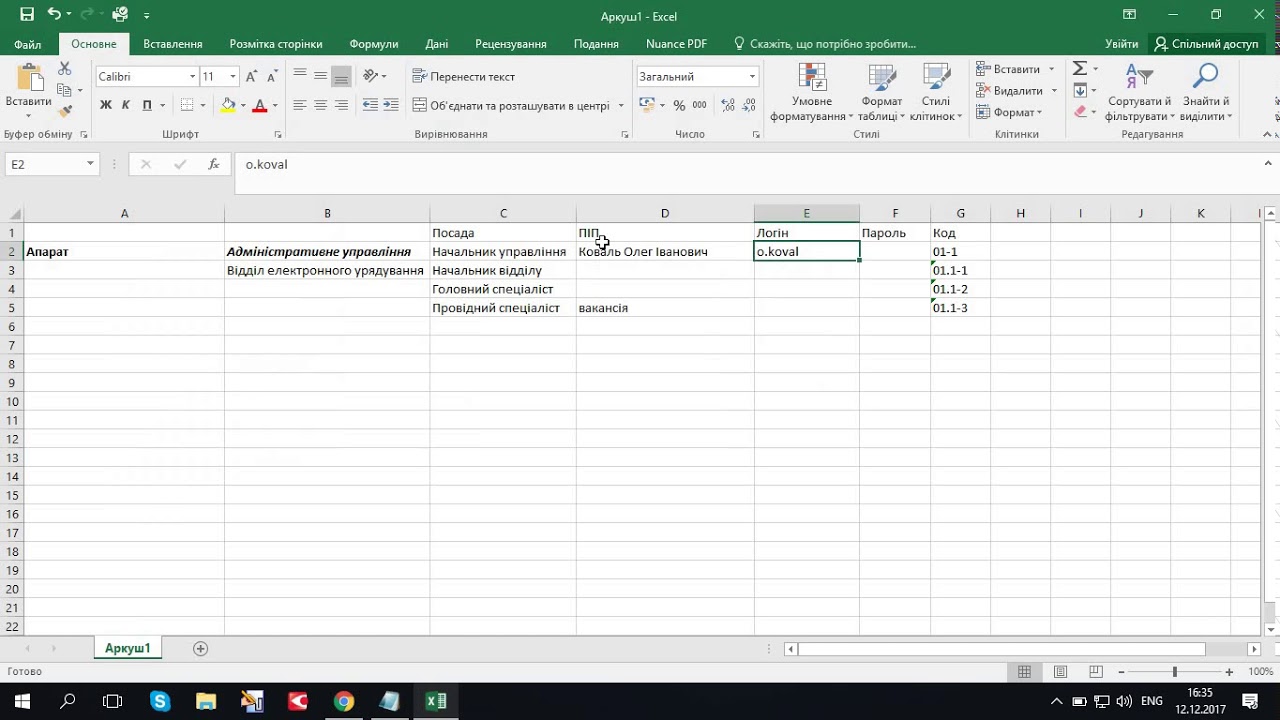Apply thousands separator 000 style

699,105
